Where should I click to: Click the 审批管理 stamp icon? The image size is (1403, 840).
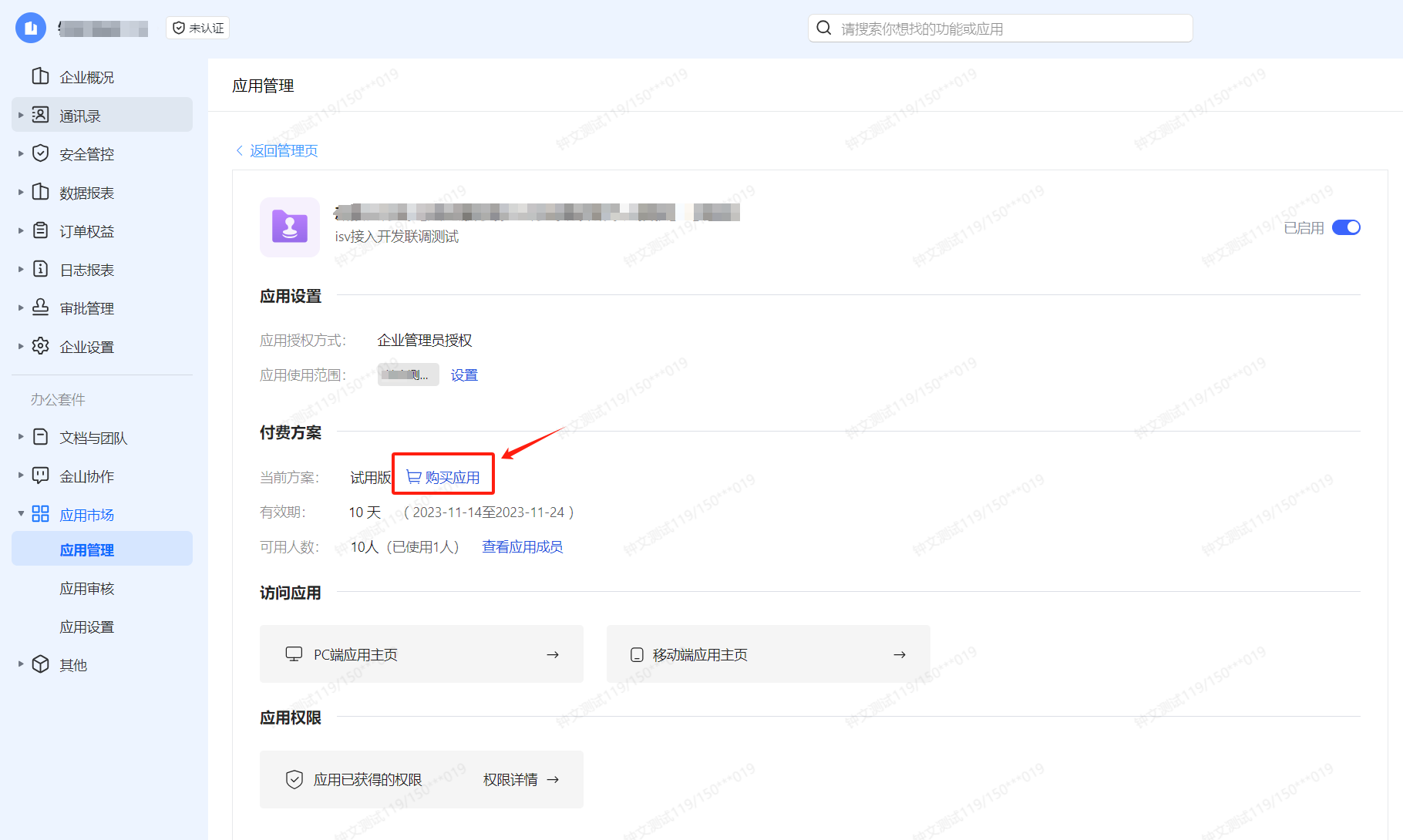(x=41, y=307)
